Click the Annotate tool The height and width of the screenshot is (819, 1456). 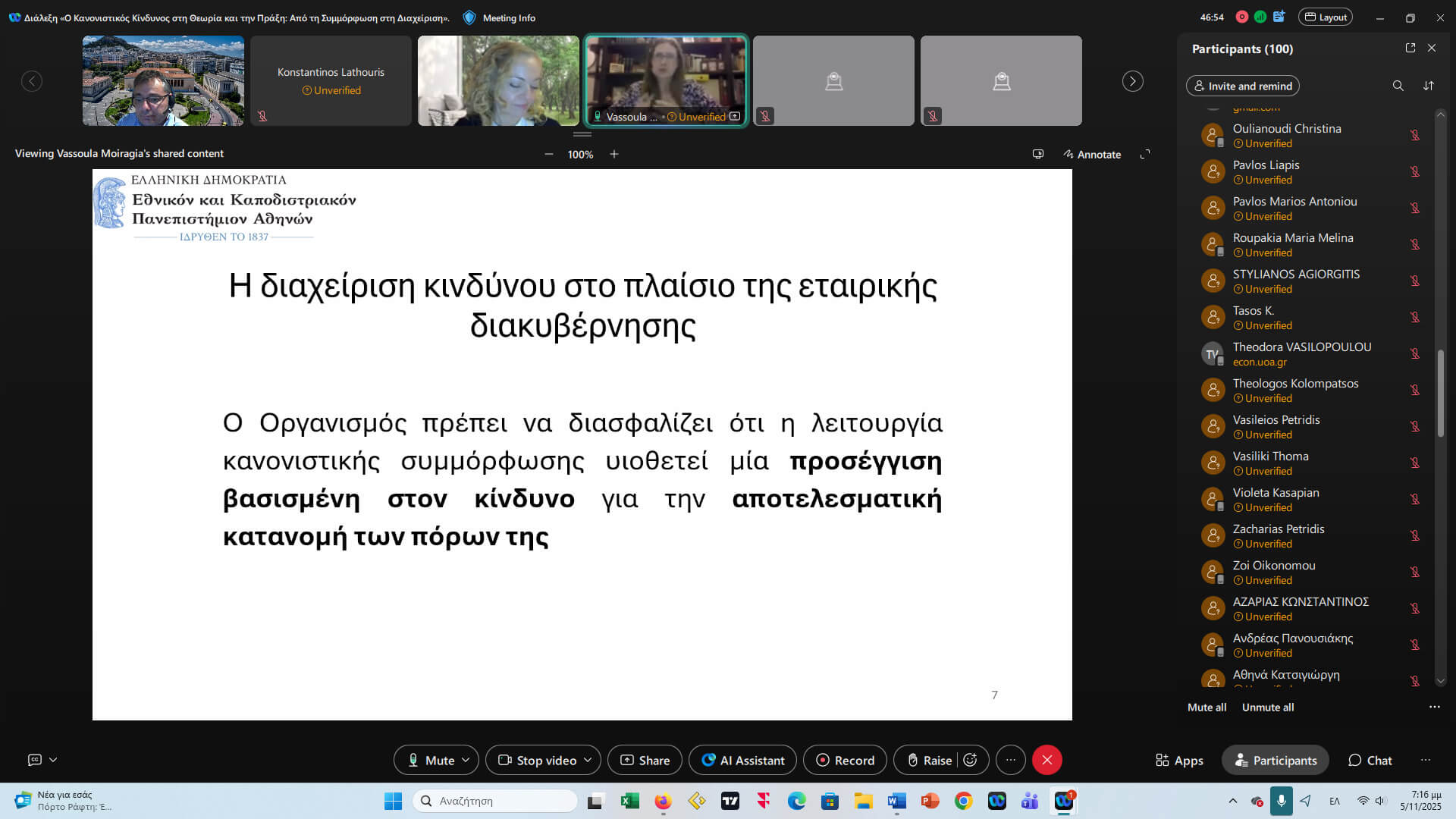click(1092, 154)
